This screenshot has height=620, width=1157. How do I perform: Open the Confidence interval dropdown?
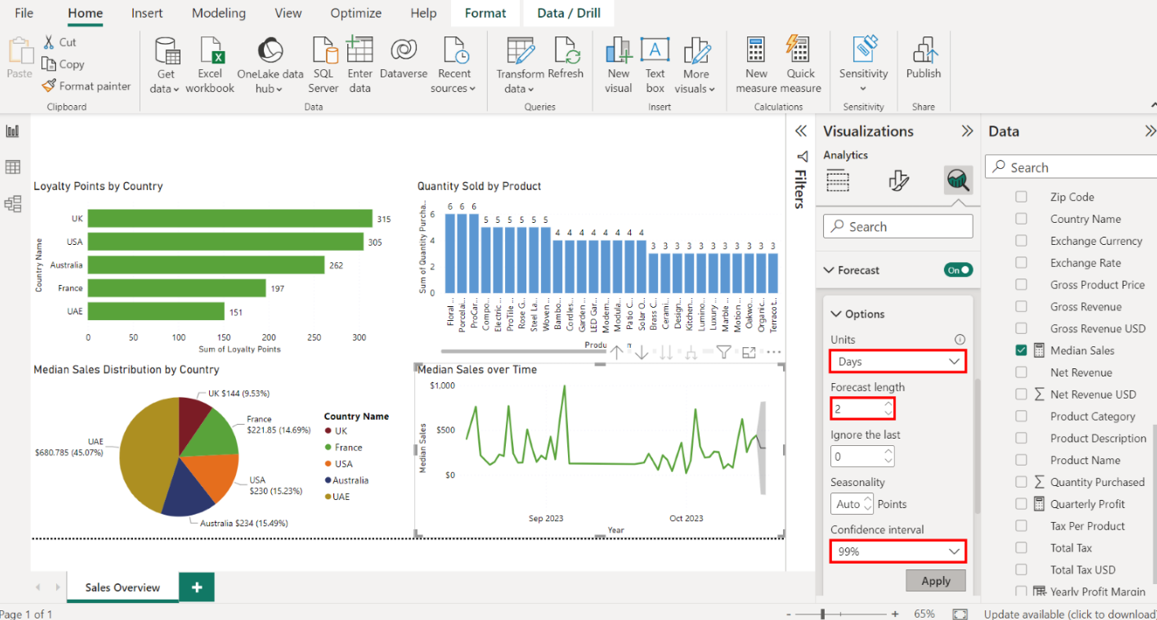tap(897, 551)
